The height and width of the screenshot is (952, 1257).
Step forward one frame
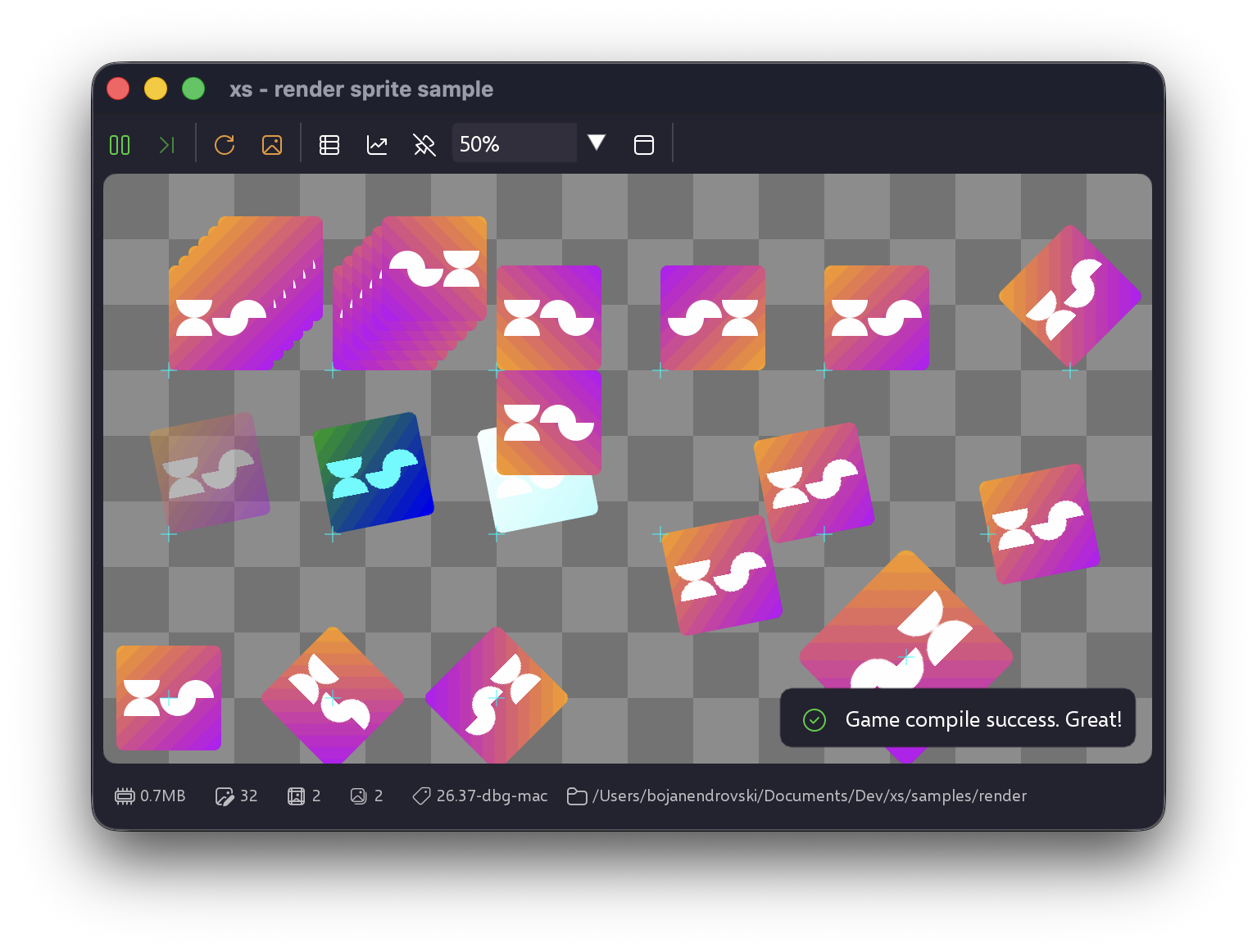tap(167, 144)
